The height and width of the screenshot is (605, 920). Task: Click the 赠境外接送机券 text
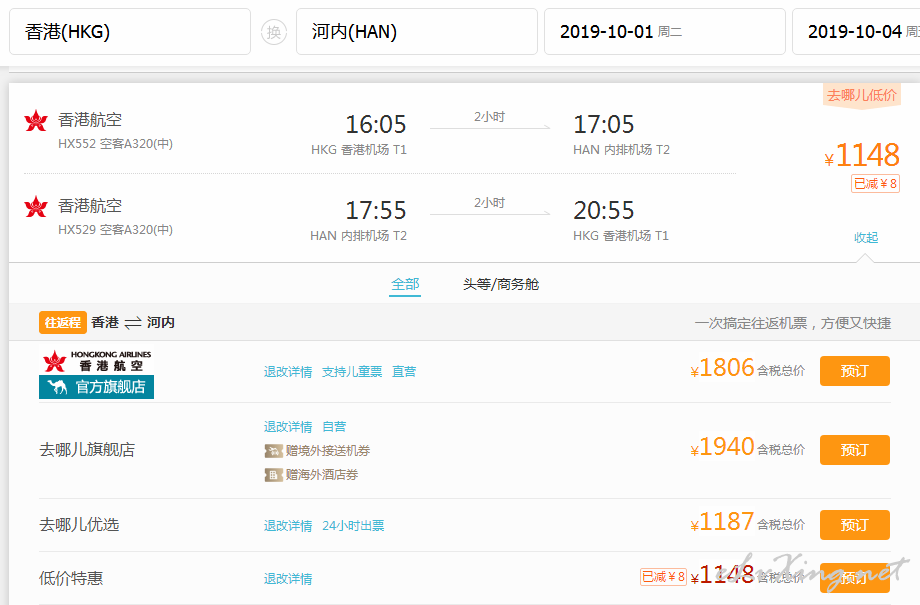pyautogui.click(x=328, y=451)
